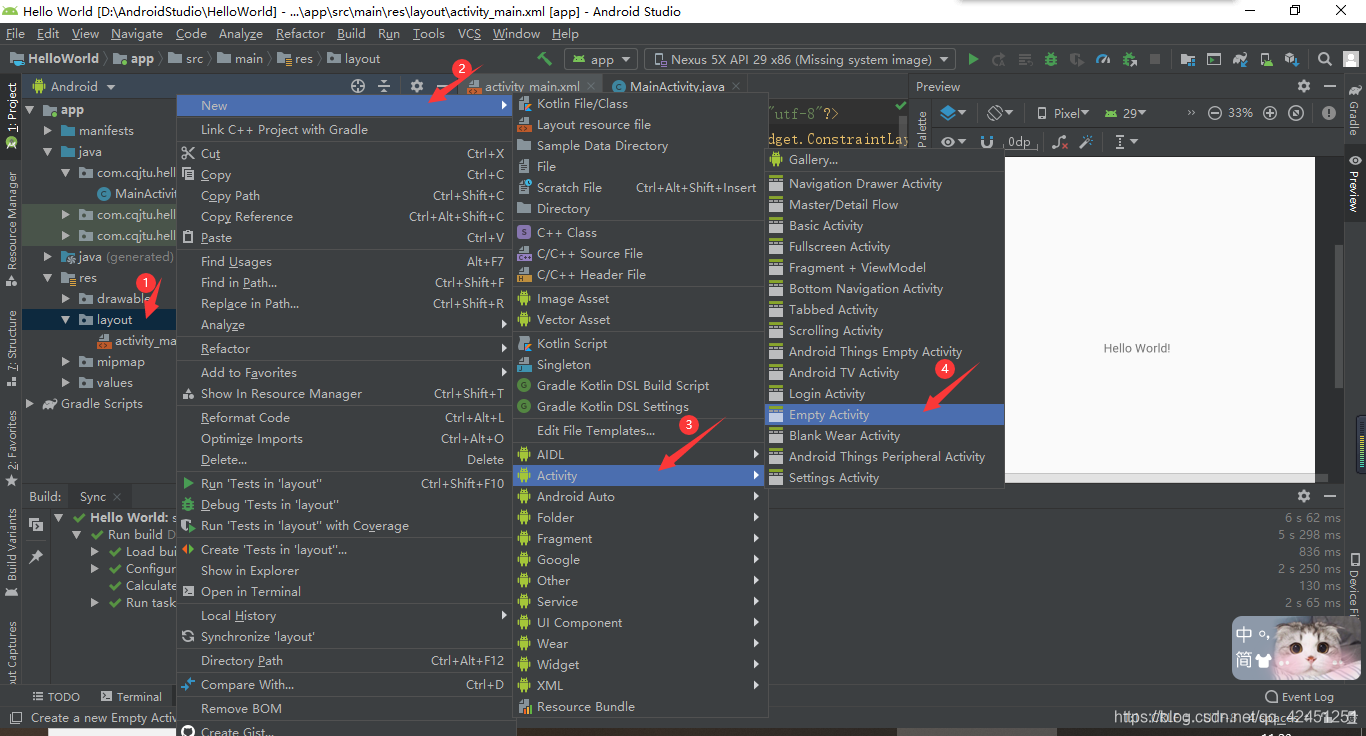Open the AVD Manager toolbar icon
Screen dimensions: 1366x736
pos(1265,59)
